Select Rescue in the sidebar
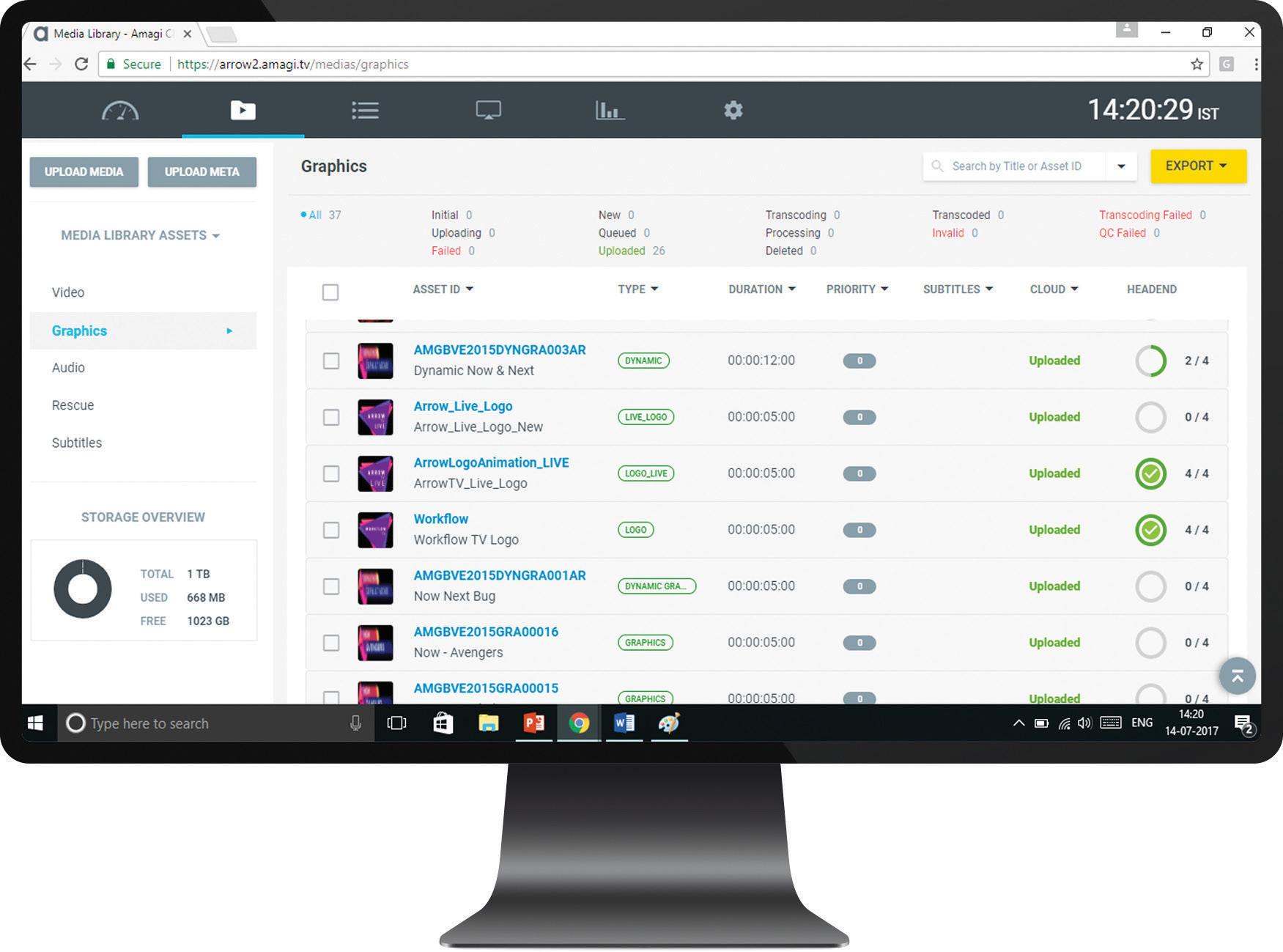1283x952 pixels. [73, 405]
